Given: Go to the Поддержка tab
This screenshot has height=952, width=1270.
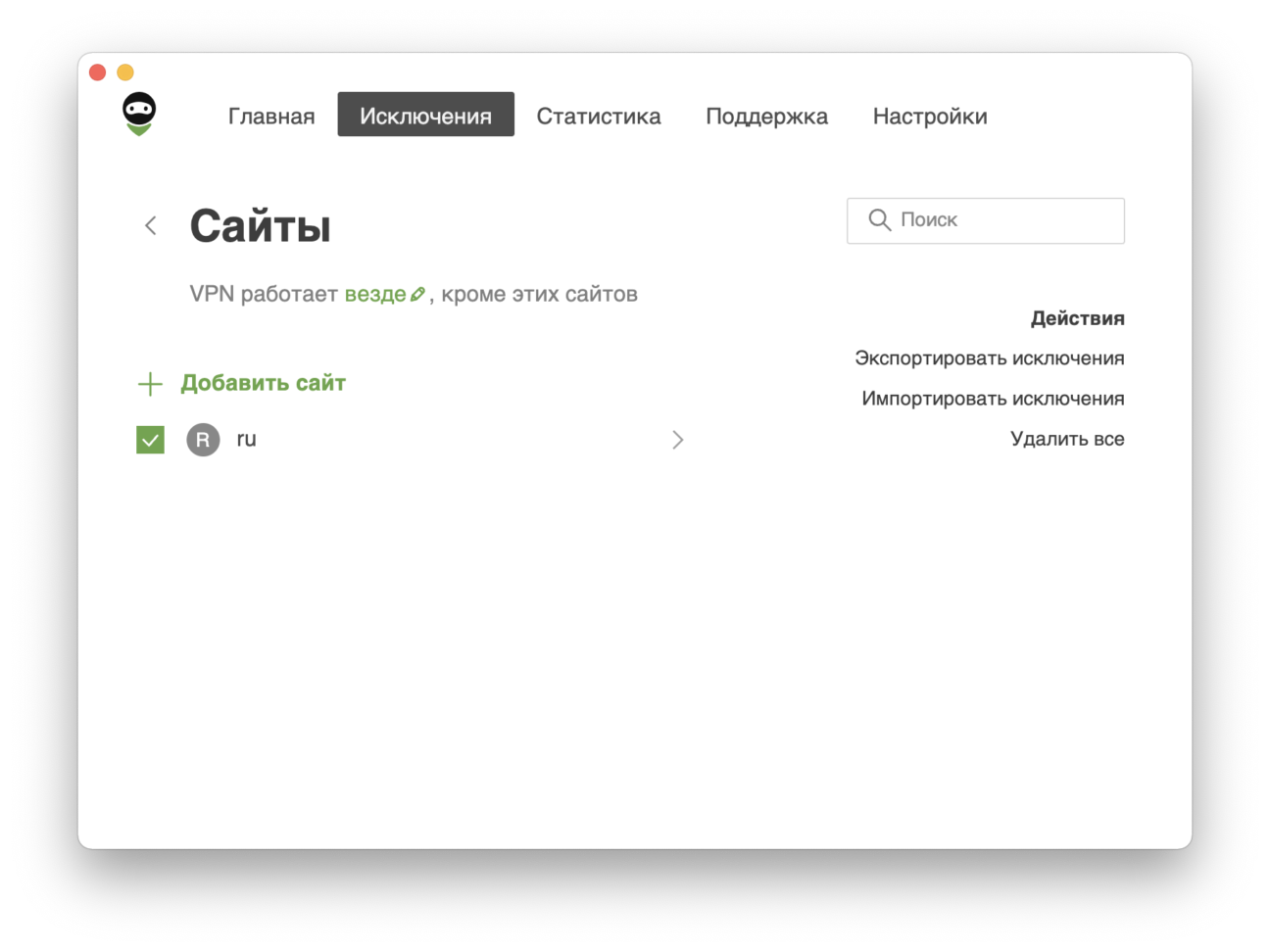Looking at the screenshot, I should [766, 116].
